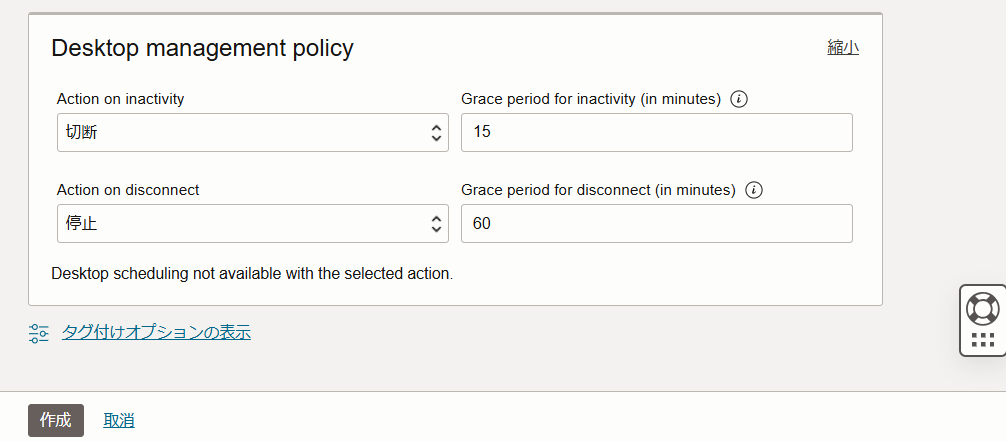Viewport: 1006px width, 442px height.
Task: Click sliders icon beside tagging options link
Action: tap(39, 333)
